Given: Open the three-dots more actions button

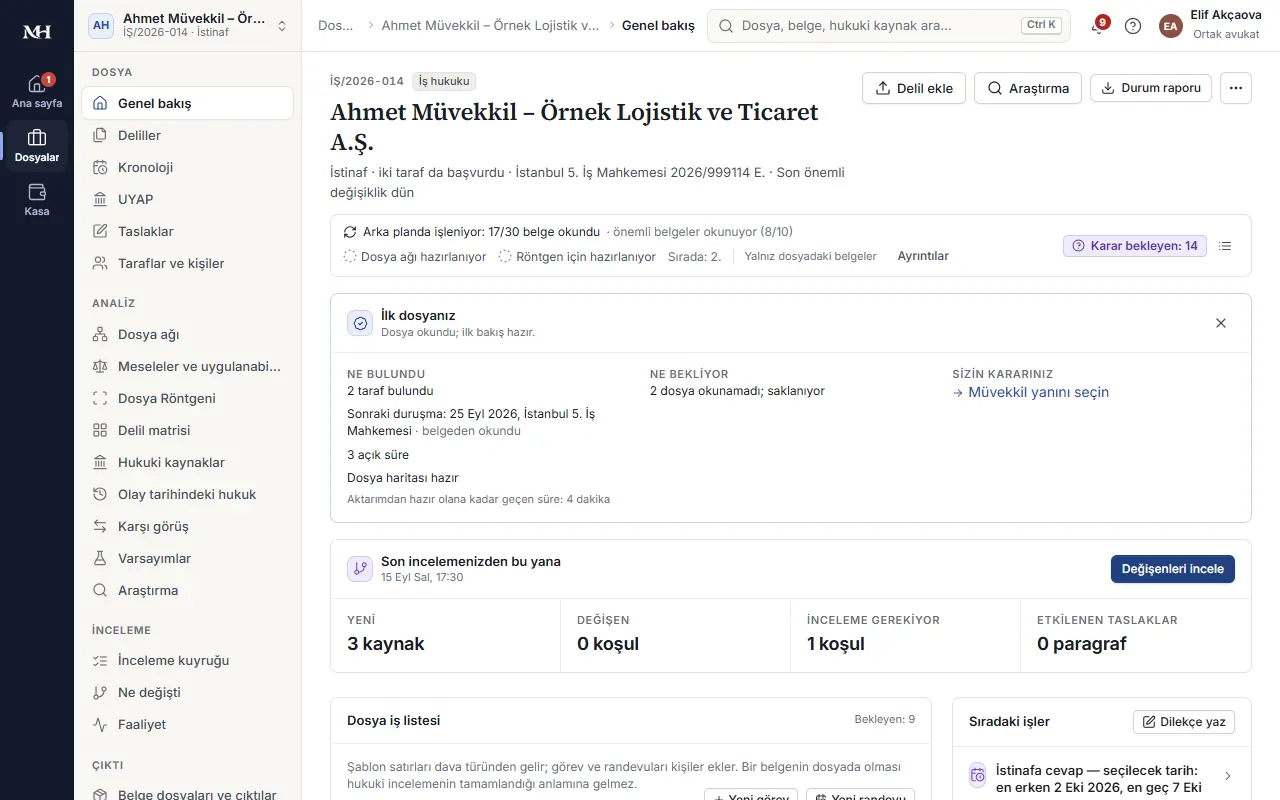Looking at the screenshot, I should pyautogui.click(x=1236, y=88).
